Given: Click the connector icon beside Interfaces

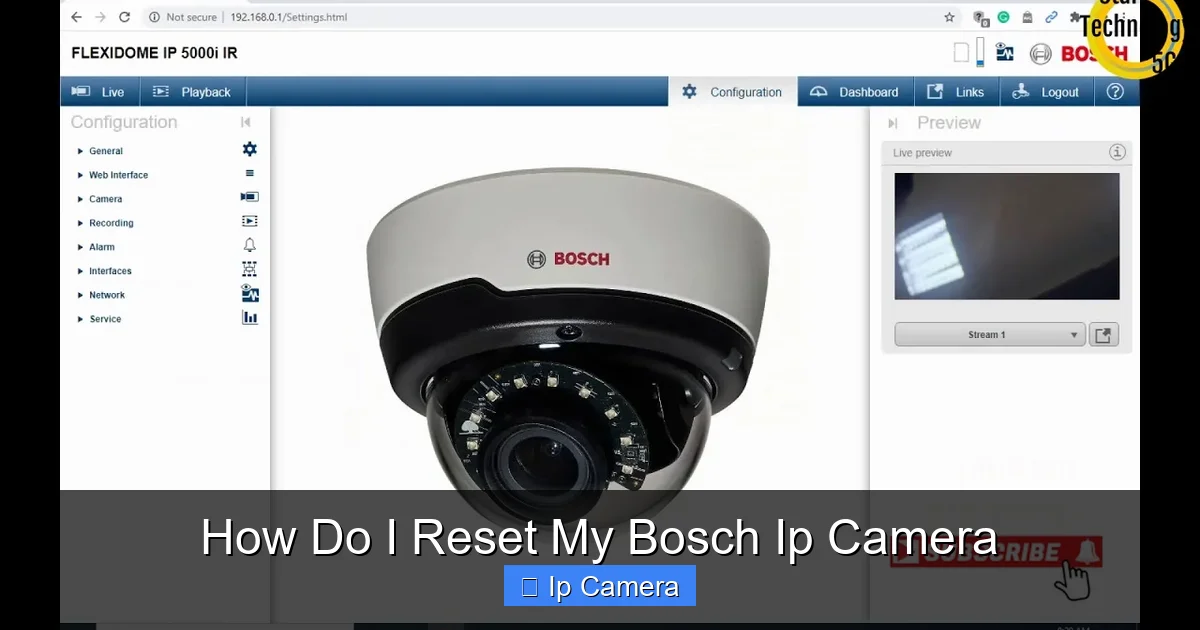Looking at the screenshot, I should [x=250, y=269].
